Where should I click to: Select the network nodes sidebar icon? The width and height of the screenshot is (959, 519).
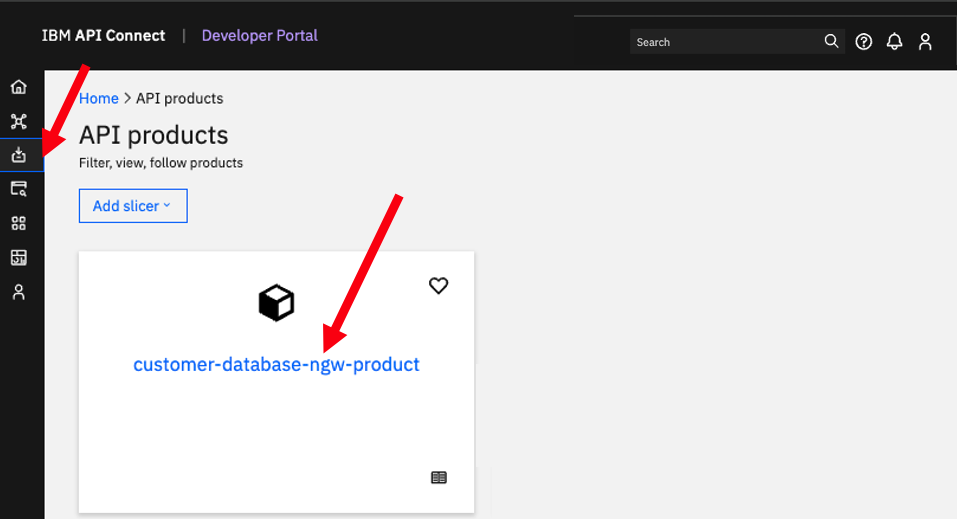pos(18,121)
